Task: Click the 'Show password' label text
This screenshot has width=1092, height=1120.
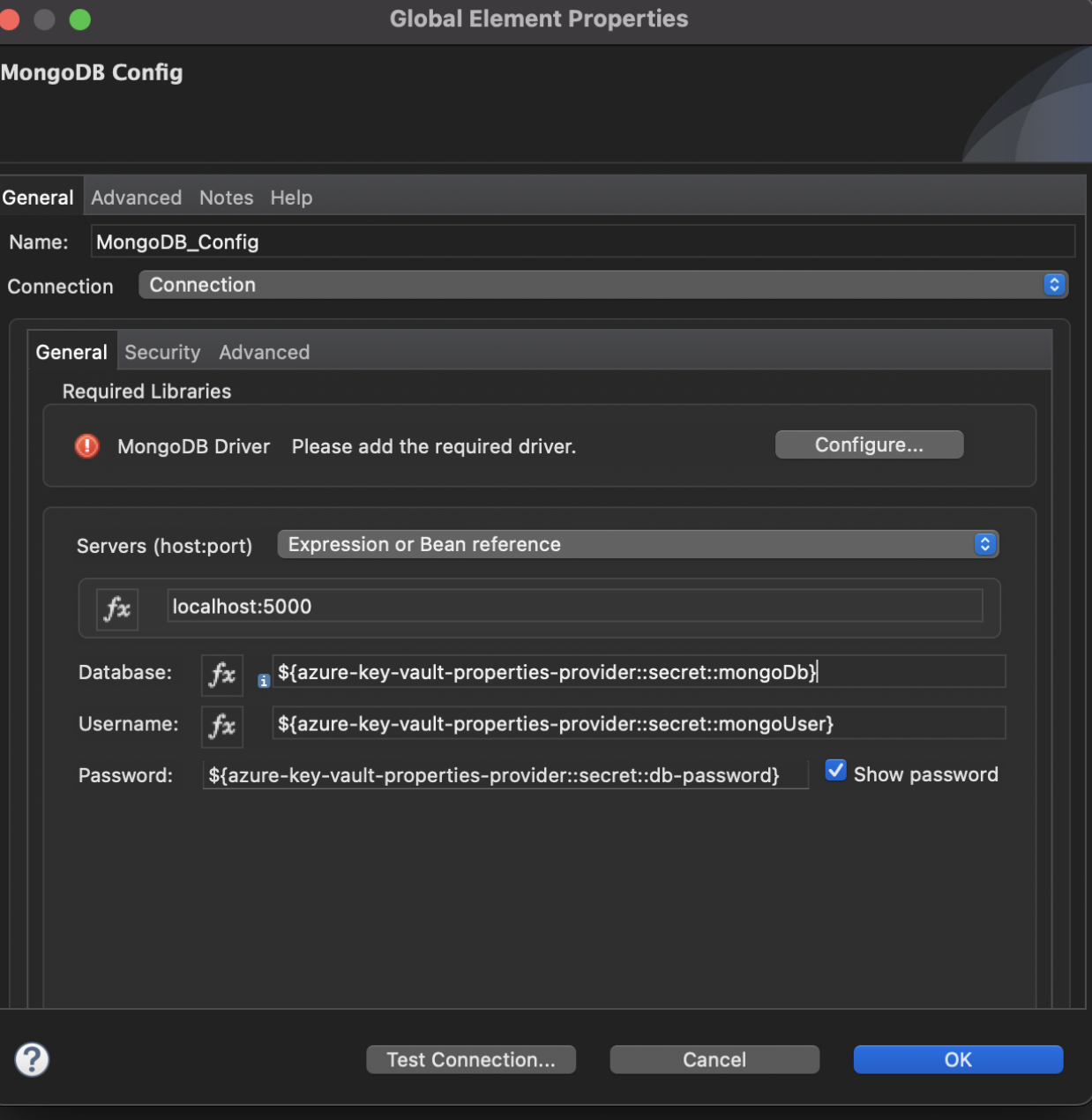Action: click(x=926, y=774)
